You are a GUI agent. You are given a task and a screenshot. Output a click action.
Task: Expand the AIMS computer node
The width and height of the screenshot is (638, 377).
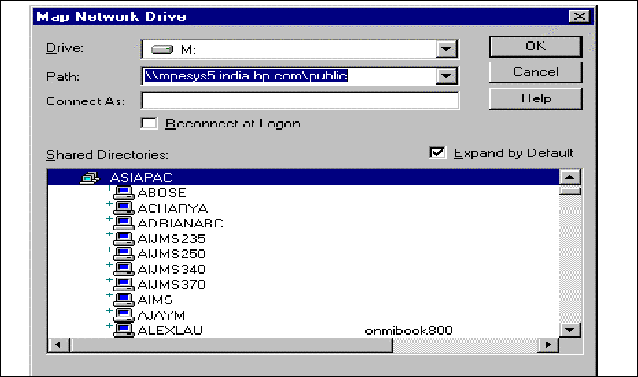click(x=109, y=295)
